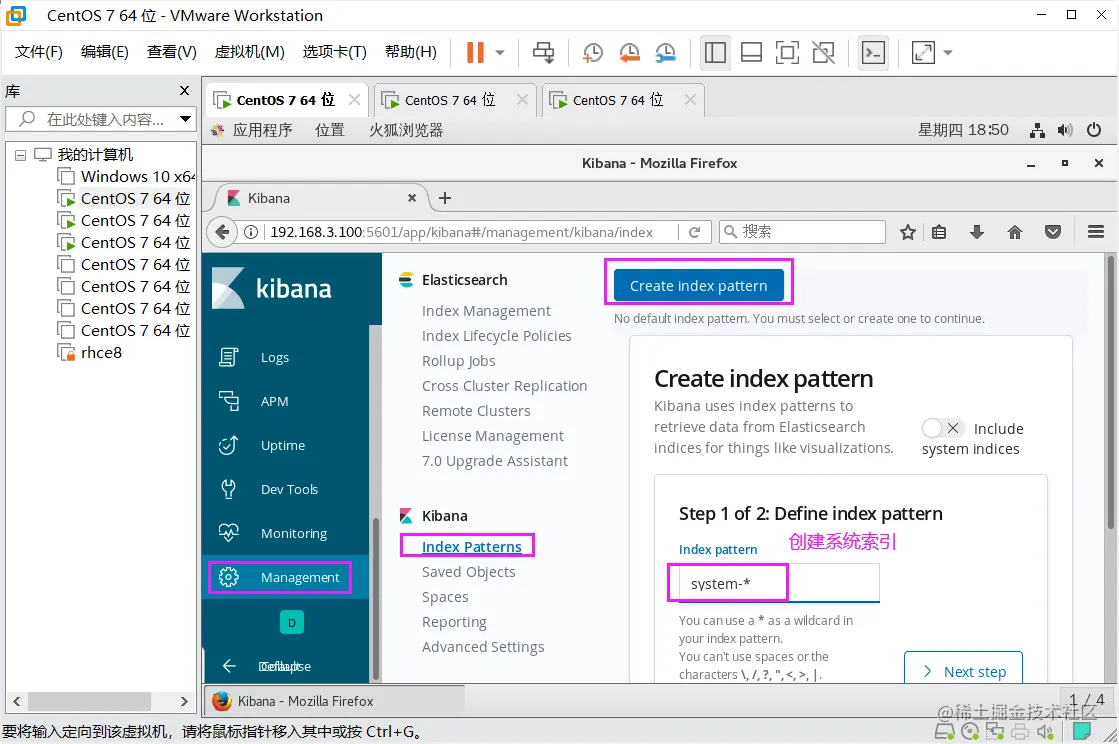Click the GNOME network status icon
The height and width of the screenshot is (744, 1119).
pos(1037,130)
